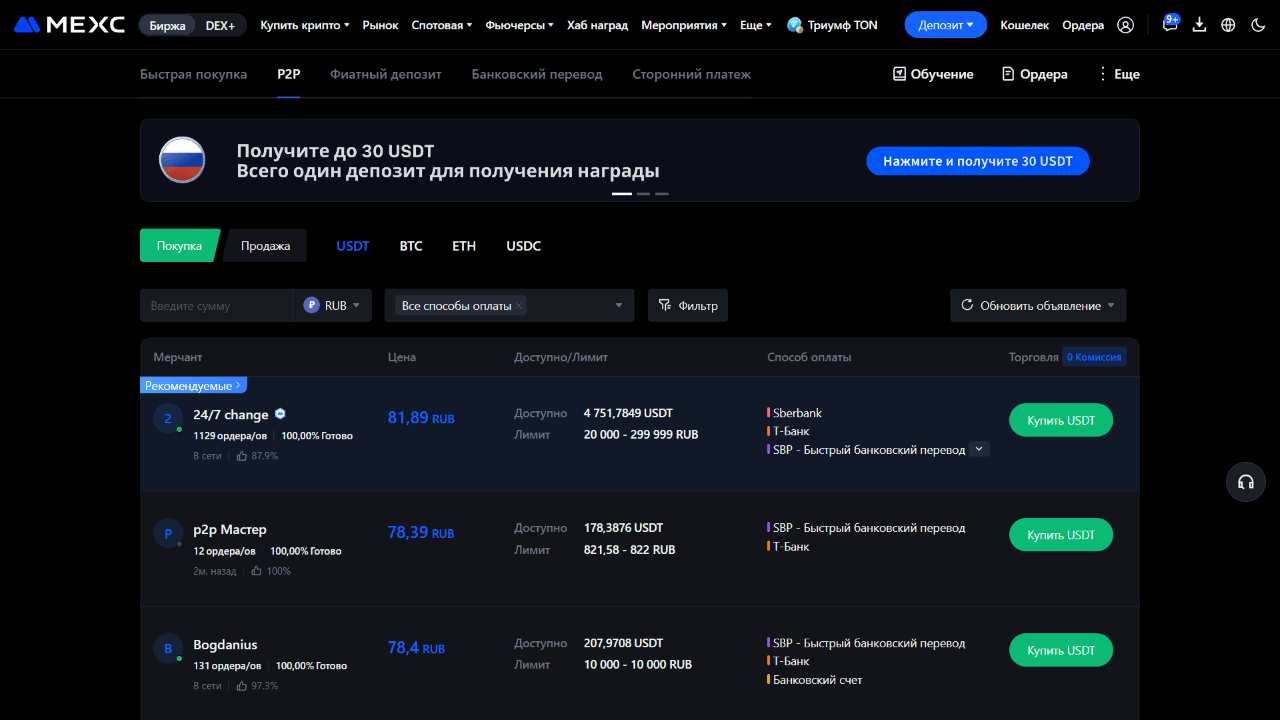Switch to Продажа sell mode
The width and height of the screenshot is (1280, 720).
point(265,246)
